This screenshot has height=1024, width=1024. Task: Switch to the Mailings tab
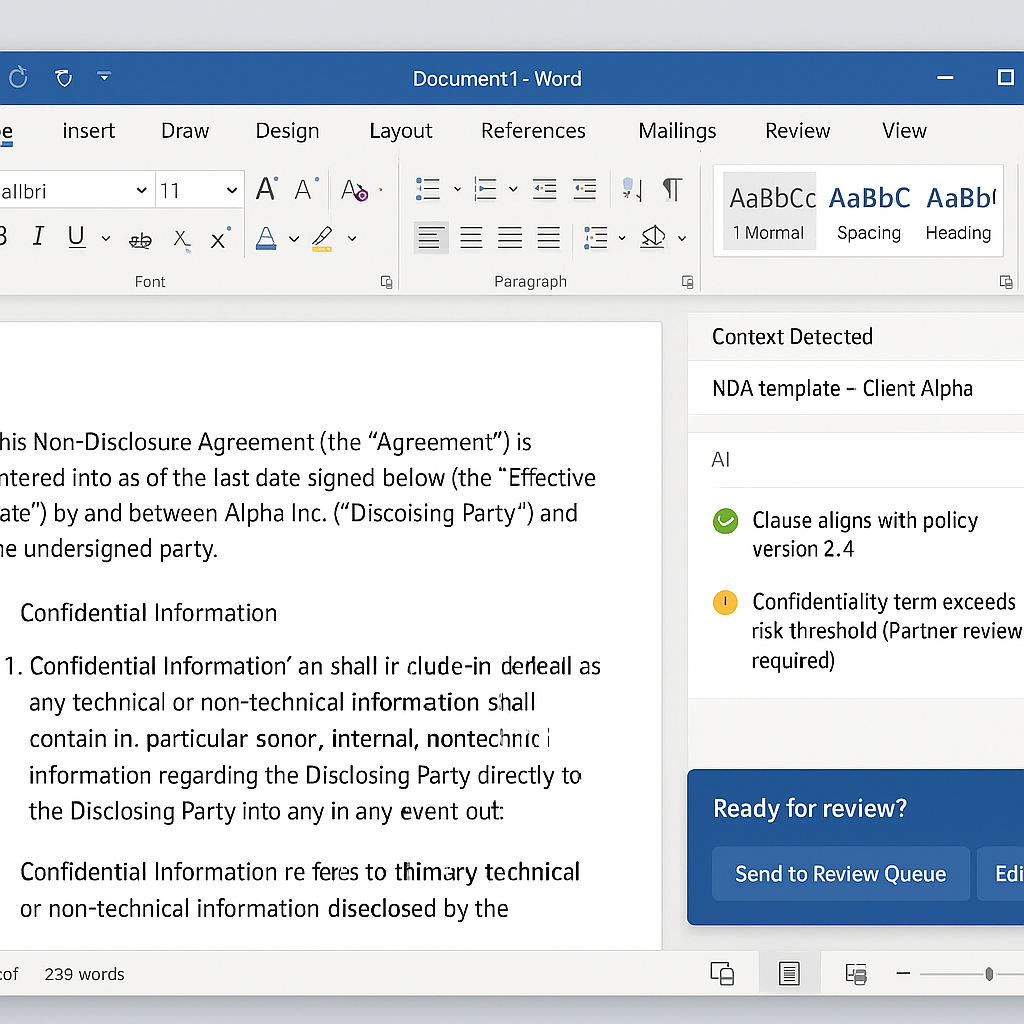pos(677,131)
